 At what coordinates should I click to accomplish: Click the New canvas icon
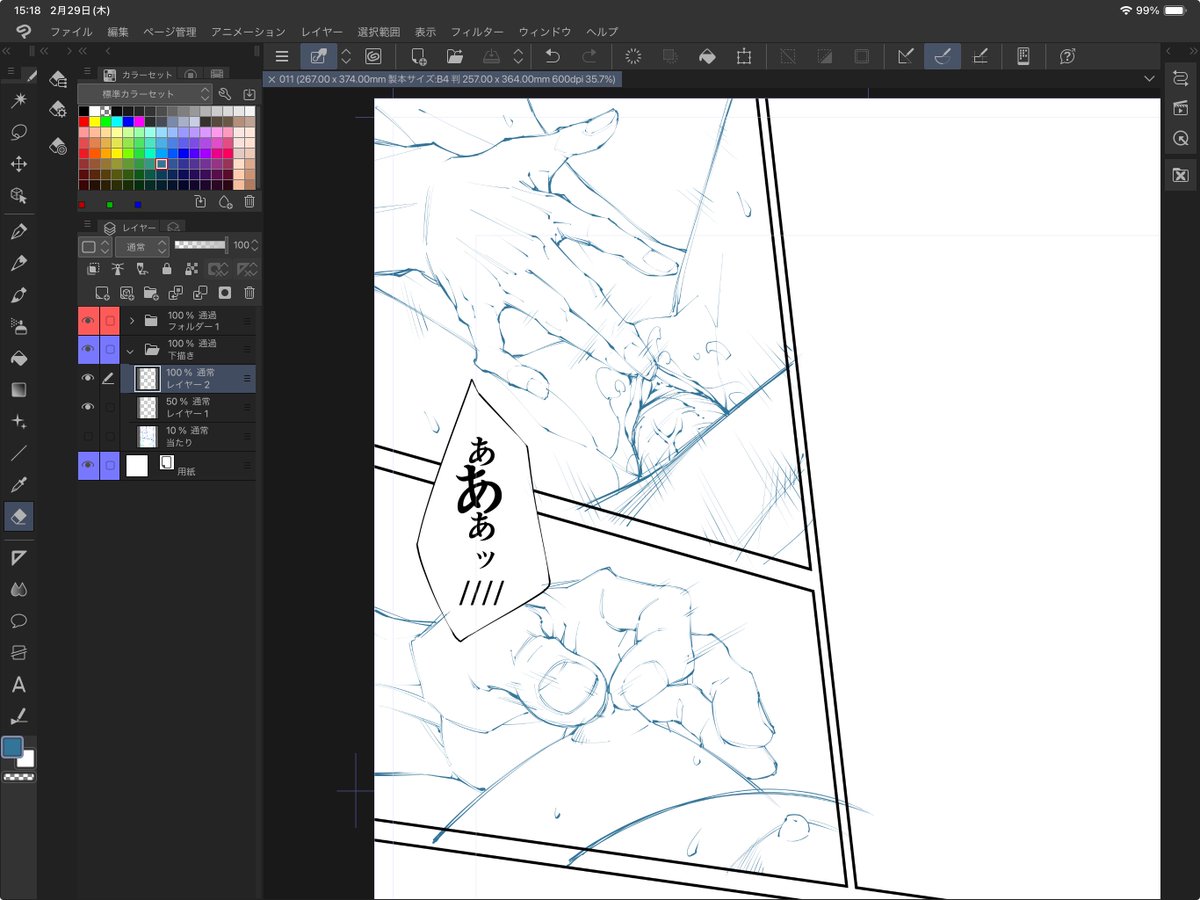pos(418,57)
